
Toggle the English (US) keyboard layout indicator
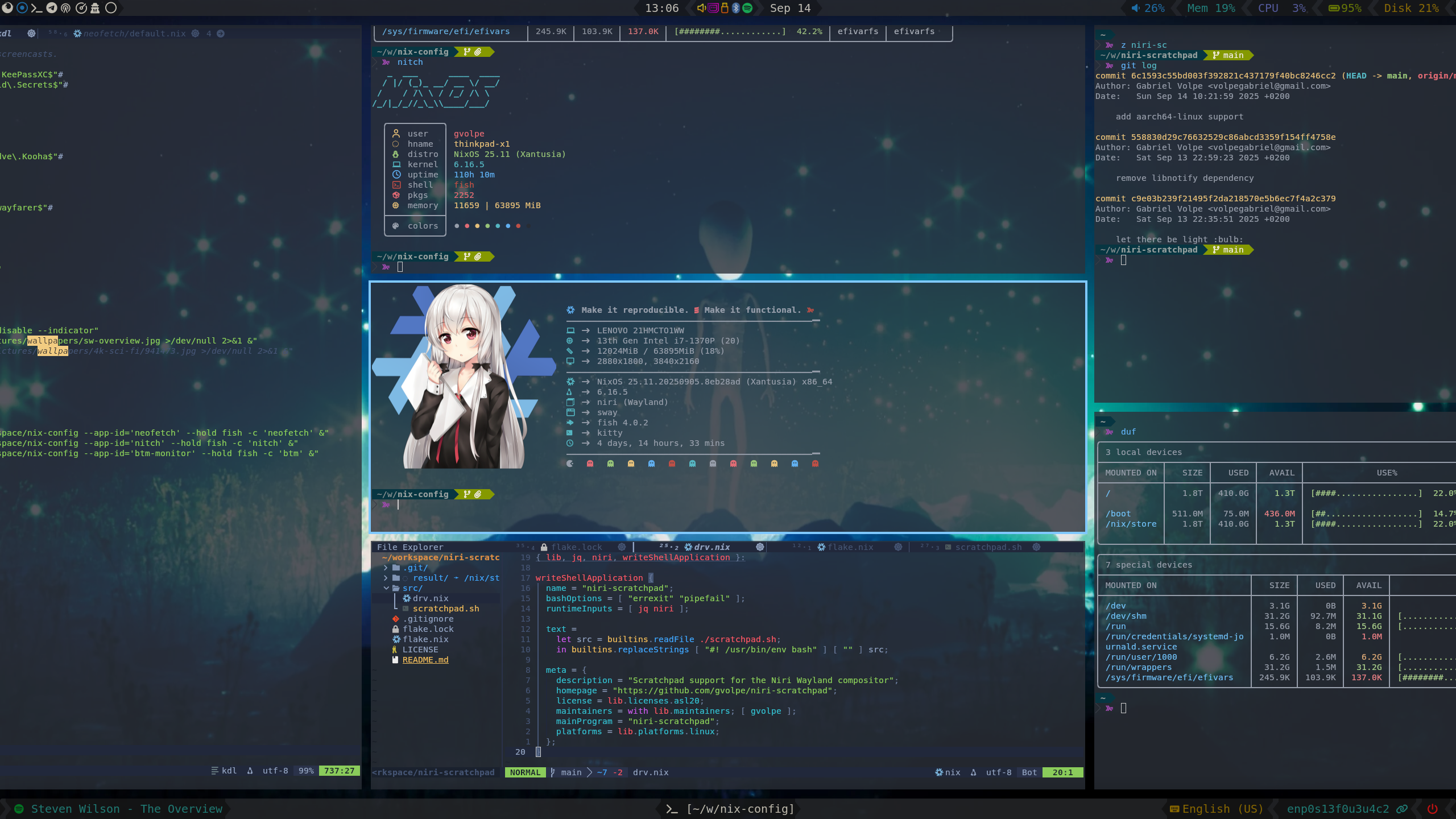(1217, 809)
